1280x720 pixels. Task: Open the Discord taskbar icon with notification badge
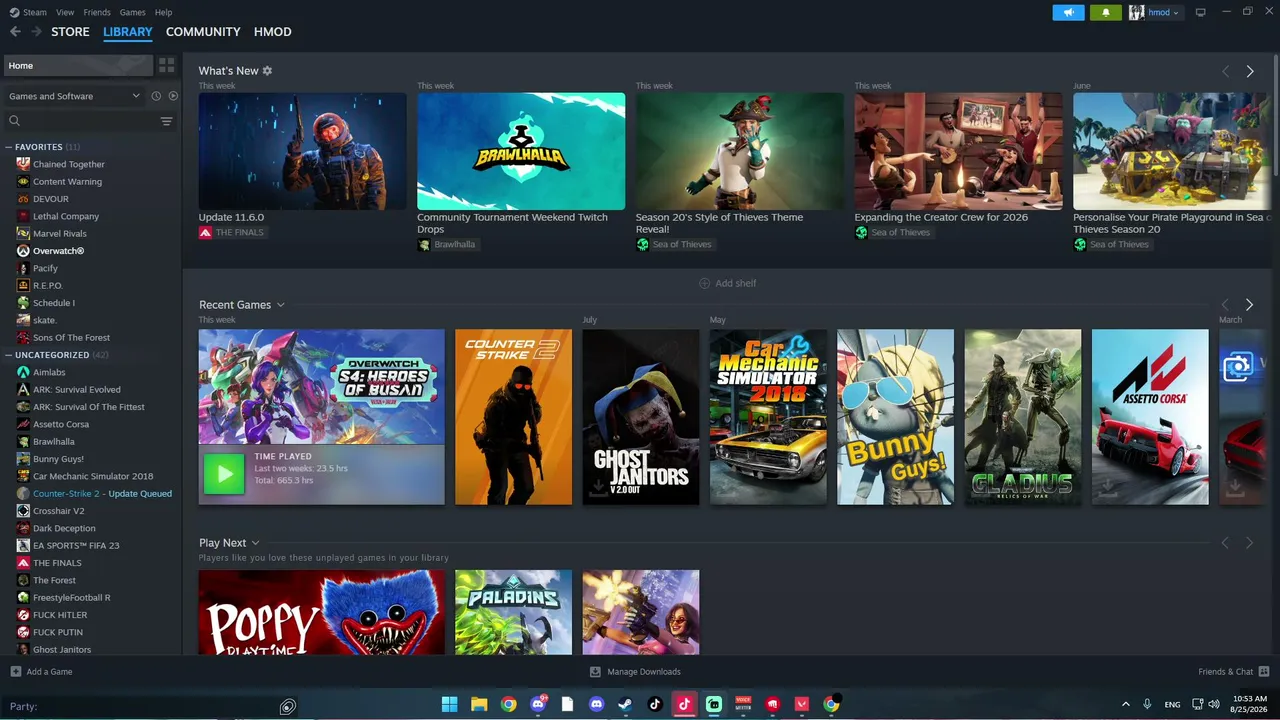tap(538, 704)
